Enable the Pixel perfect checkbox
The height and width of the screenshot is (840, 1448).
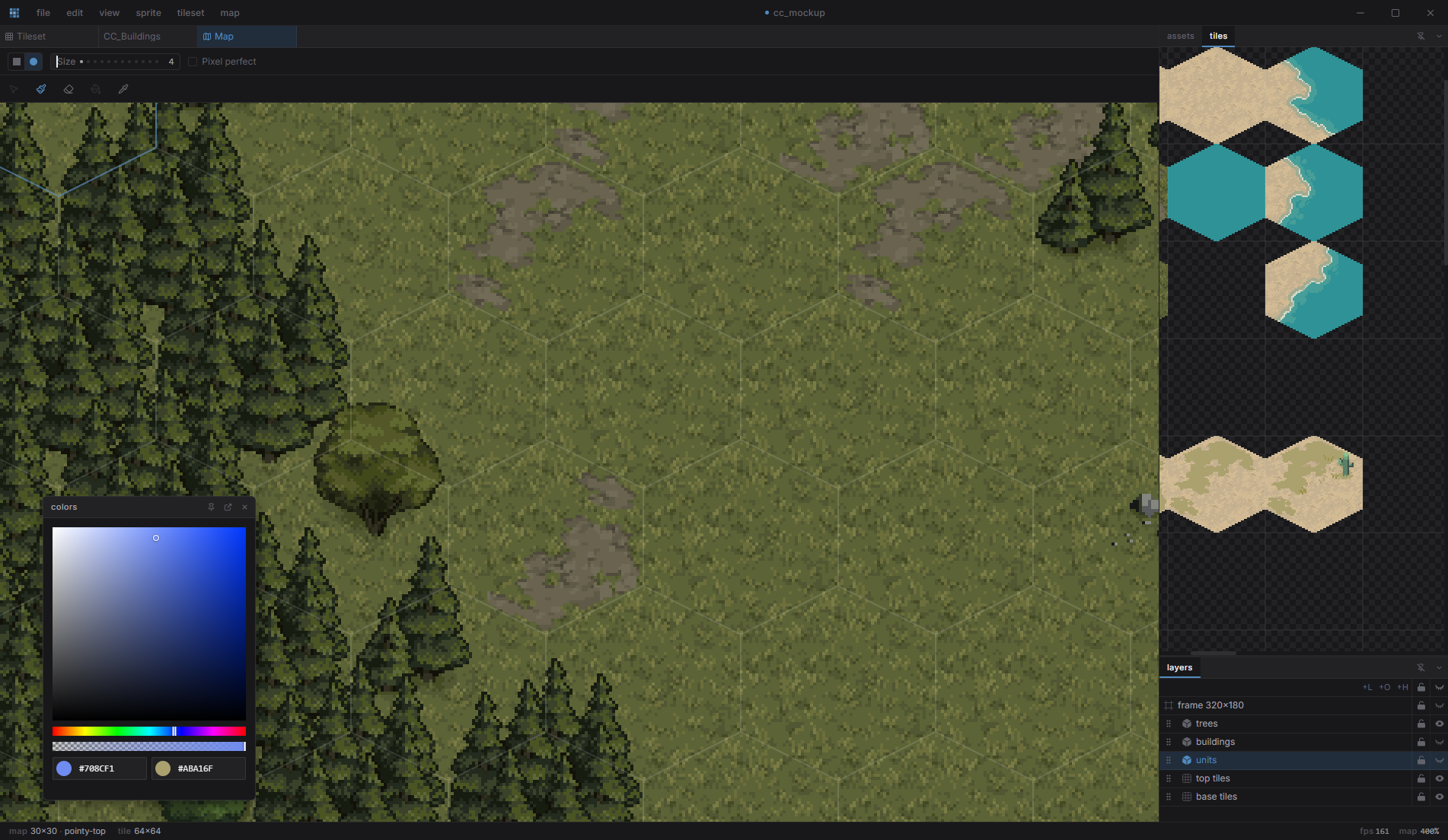click(193, 62)
